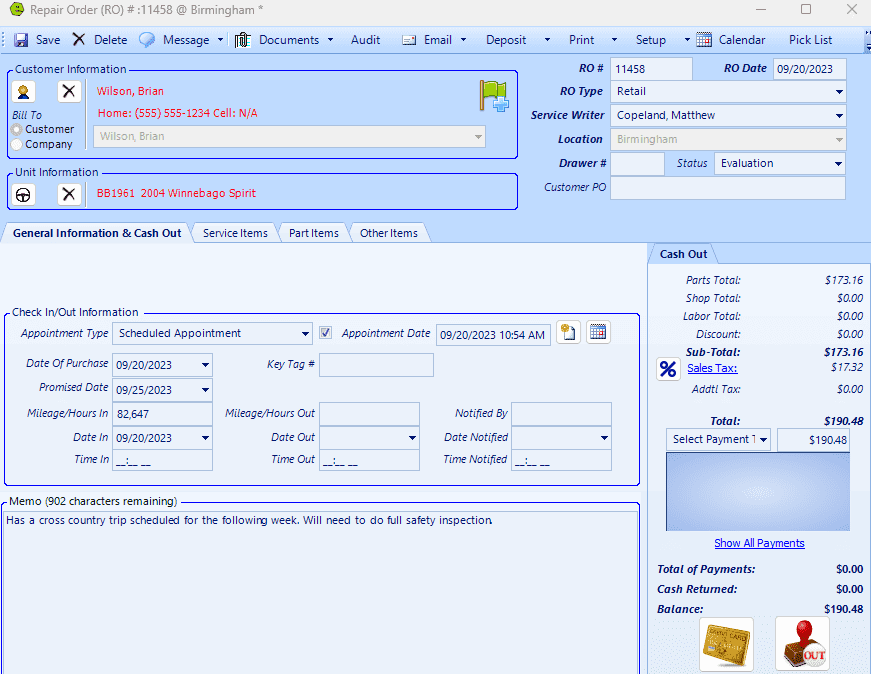
Task: Switch to the Service Items tab
Action: [235, 233]
